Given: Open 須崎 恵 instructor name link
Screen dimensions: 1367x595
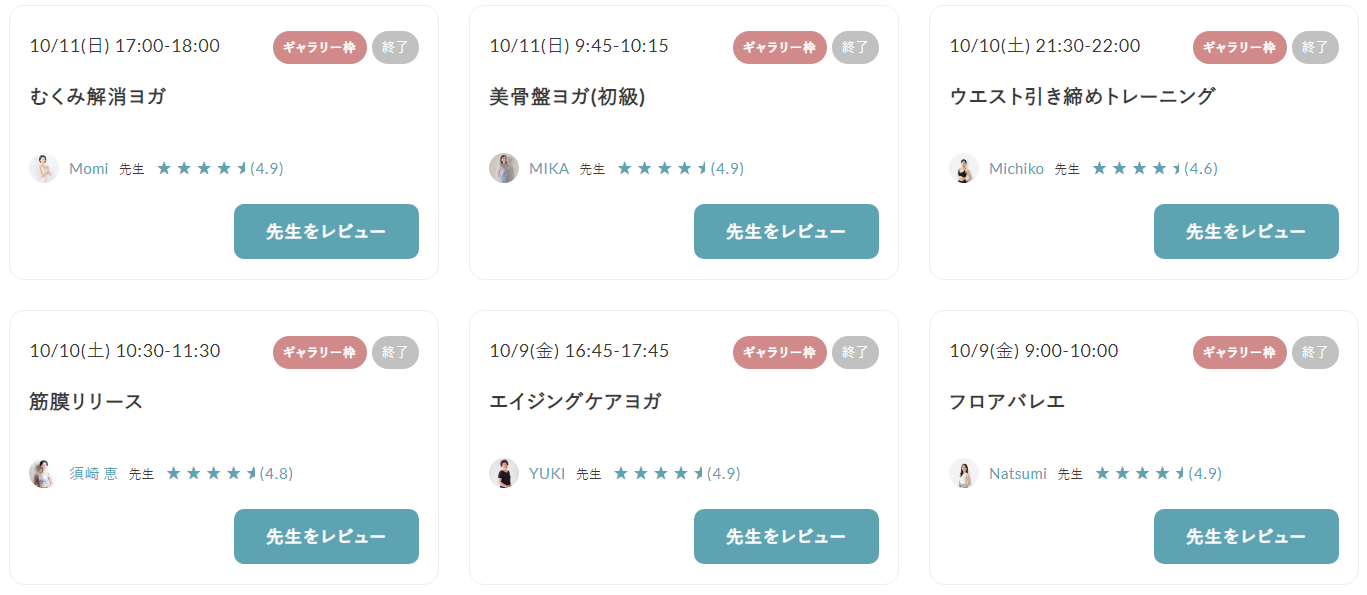Looking at the screenshot, I should pos(93,474).
